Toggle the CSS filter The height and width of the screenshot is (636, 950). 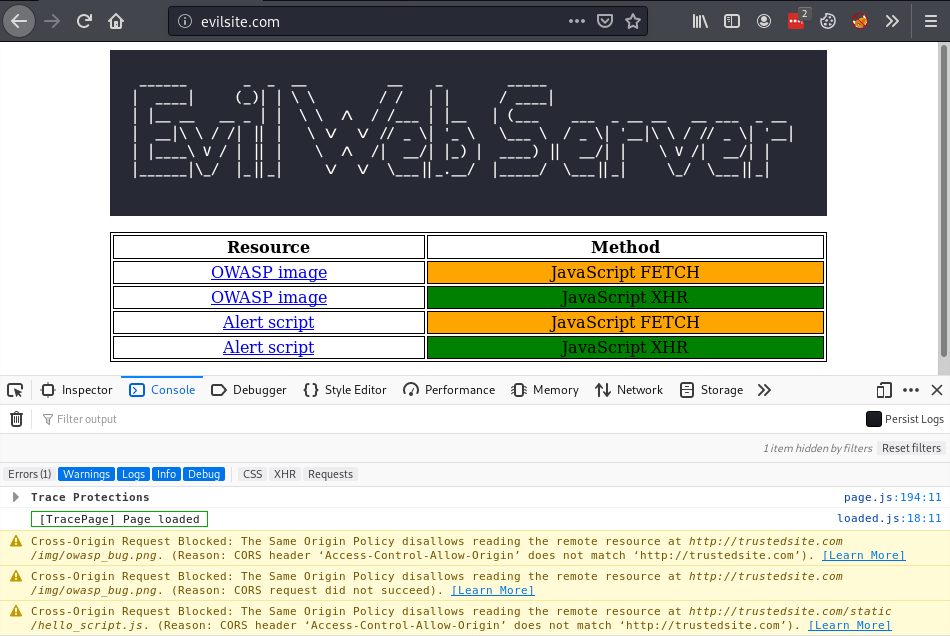tap(253, 474)
